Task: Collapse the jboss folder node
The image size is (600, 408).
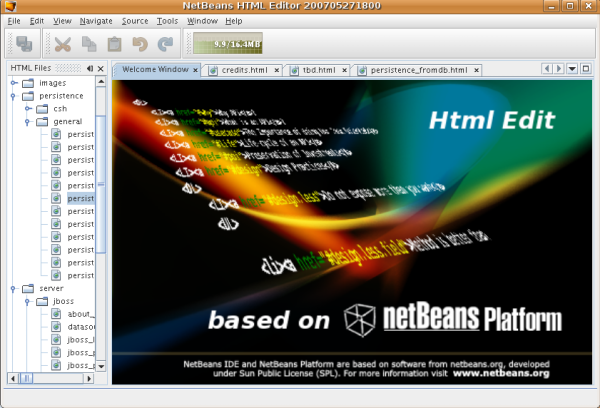Action: (28, 301)
